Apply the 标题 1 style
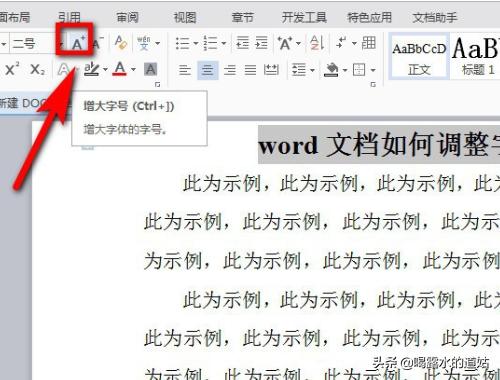Image resolution: width=500 pixels, height=380 pixels. pyautogui.click(x=475, y=57)
